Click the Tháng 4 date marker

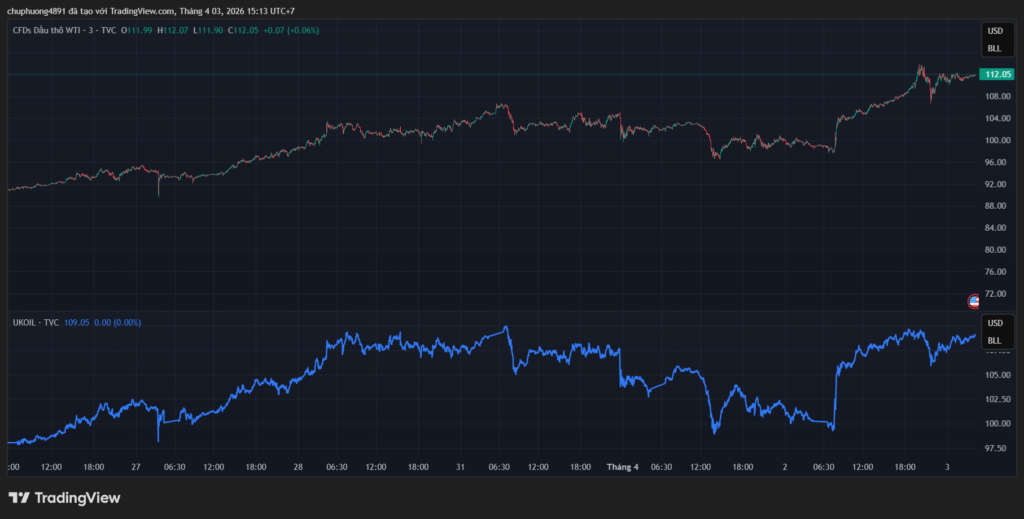621,466
